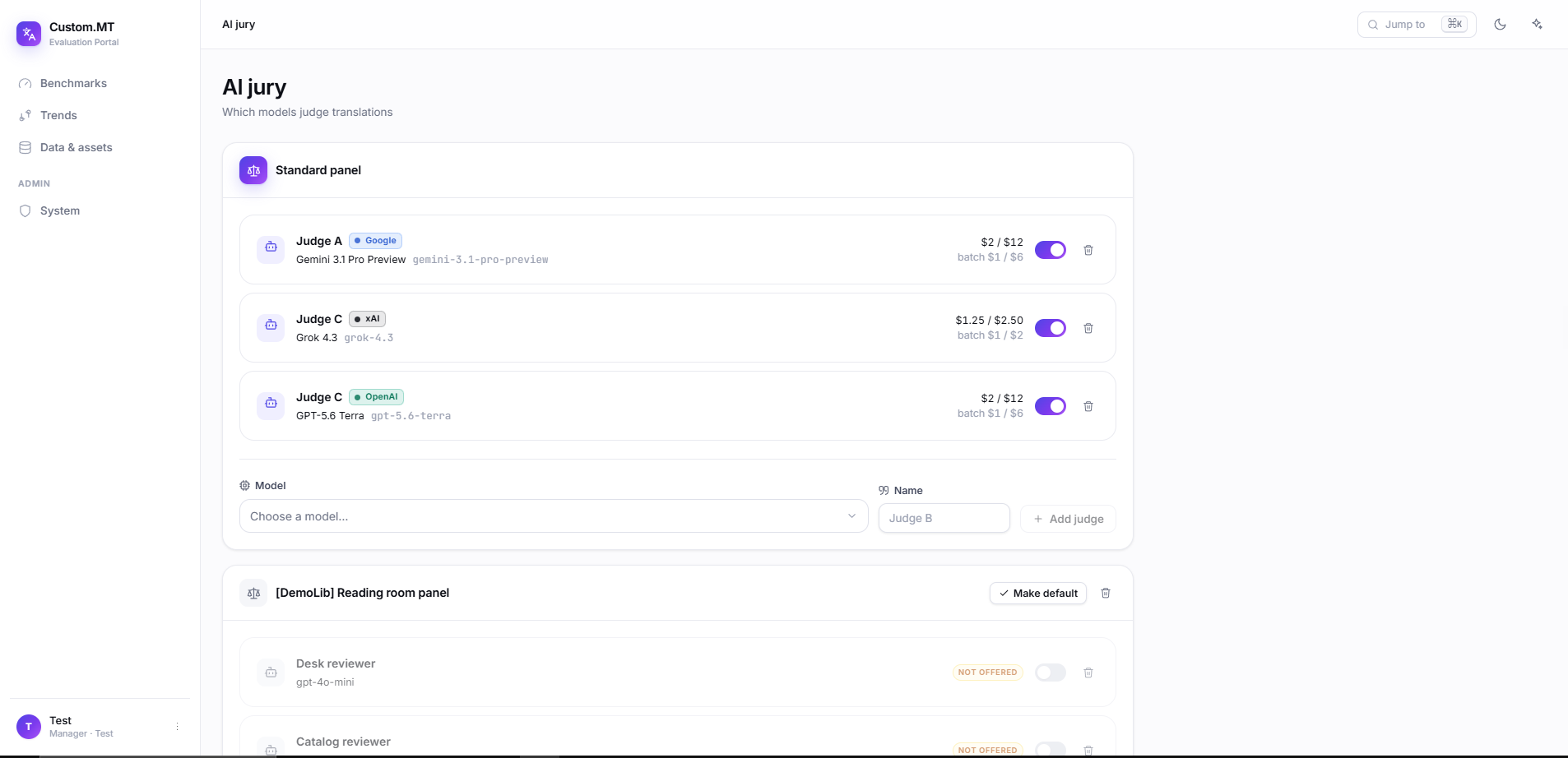
Task: Click the OpenAI provider badge
Action: click(x=376, y=397)
